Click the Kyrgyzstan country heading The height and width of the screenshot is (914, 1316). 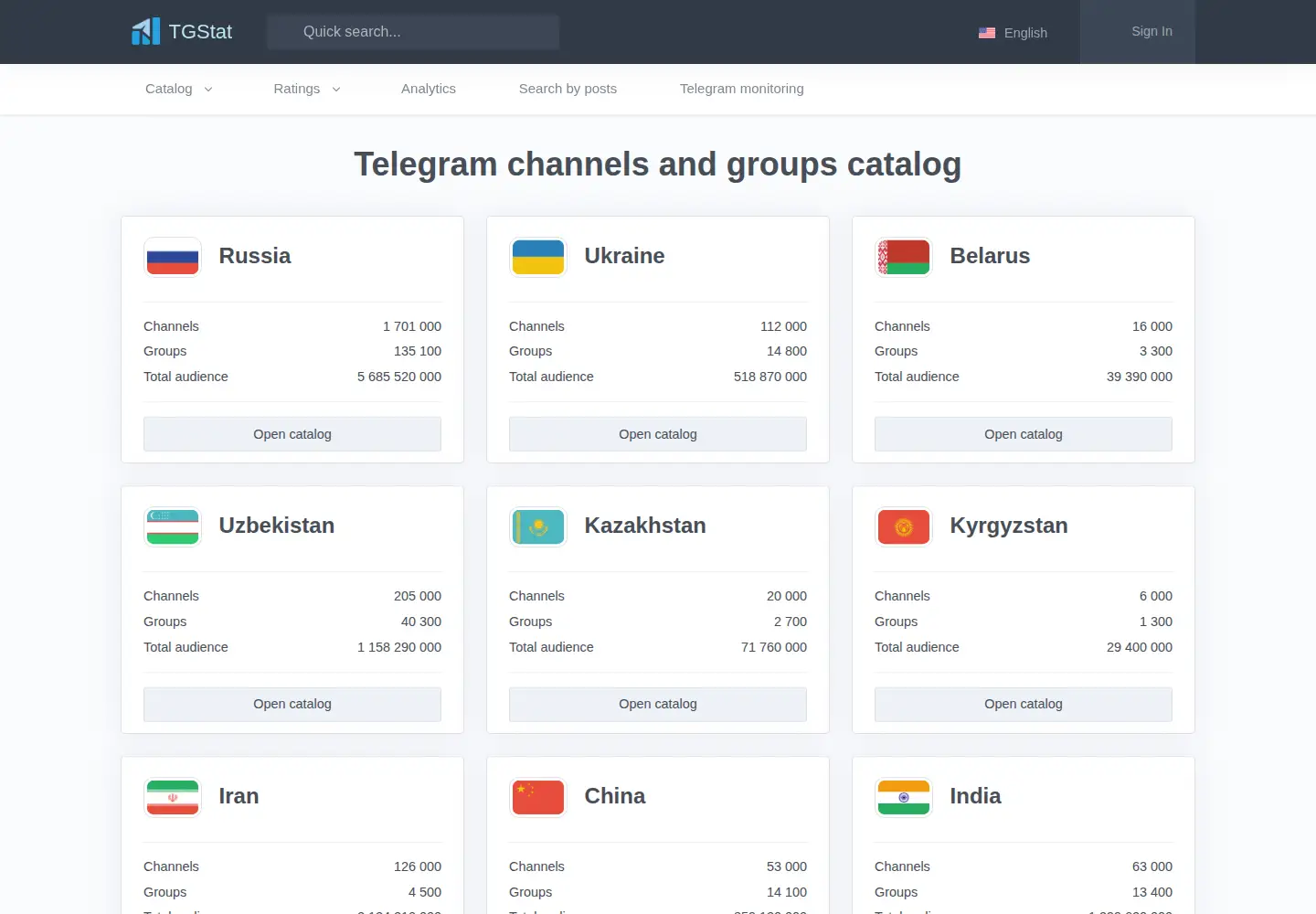pyautogui.click(x=1009, y=526)
